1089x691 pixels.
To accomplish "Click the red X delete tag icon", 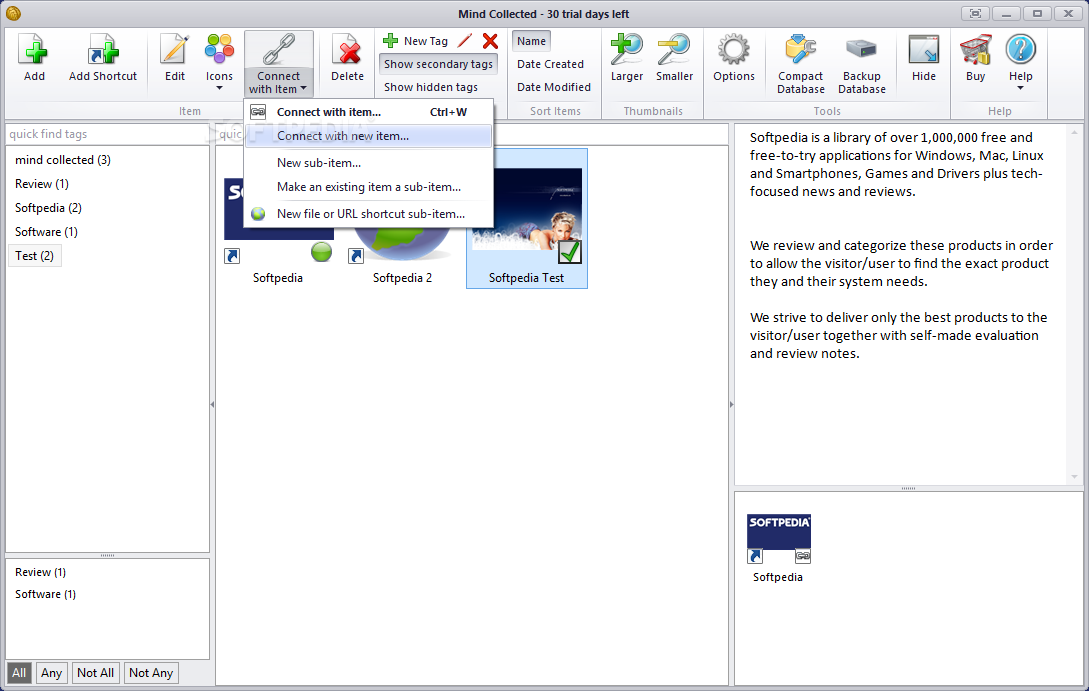I will point(490,41).
